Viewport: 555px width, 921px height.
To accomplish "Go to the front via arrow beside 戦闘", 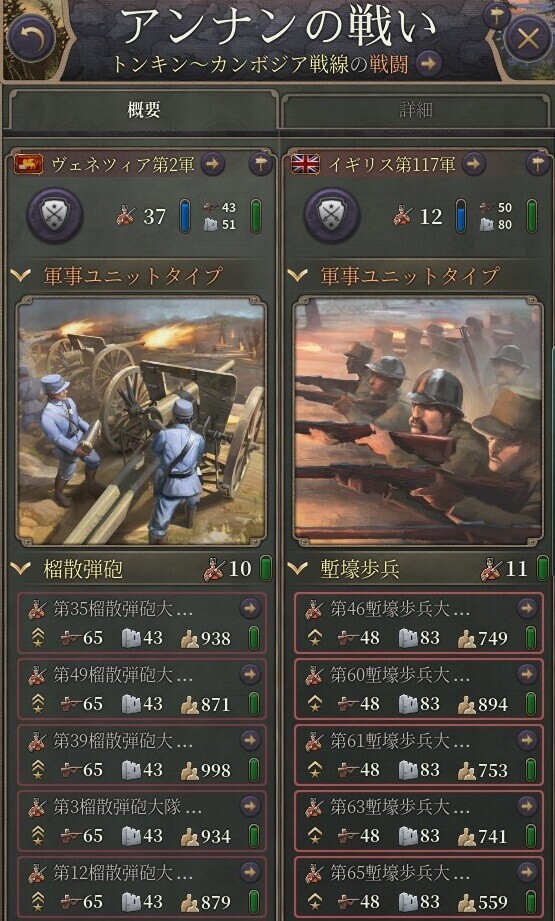I will pyautogui.click(x=429, y=63).
